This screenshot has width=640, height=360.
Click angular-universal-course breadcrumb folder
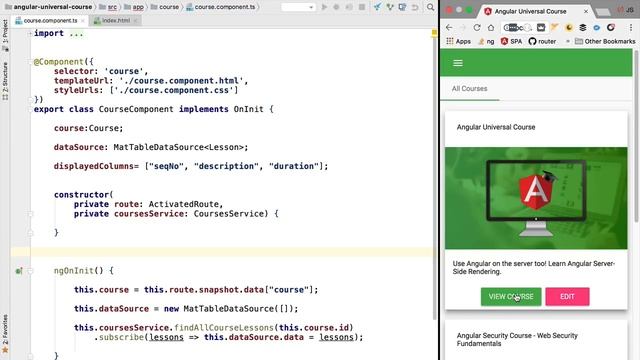[49, 7]
